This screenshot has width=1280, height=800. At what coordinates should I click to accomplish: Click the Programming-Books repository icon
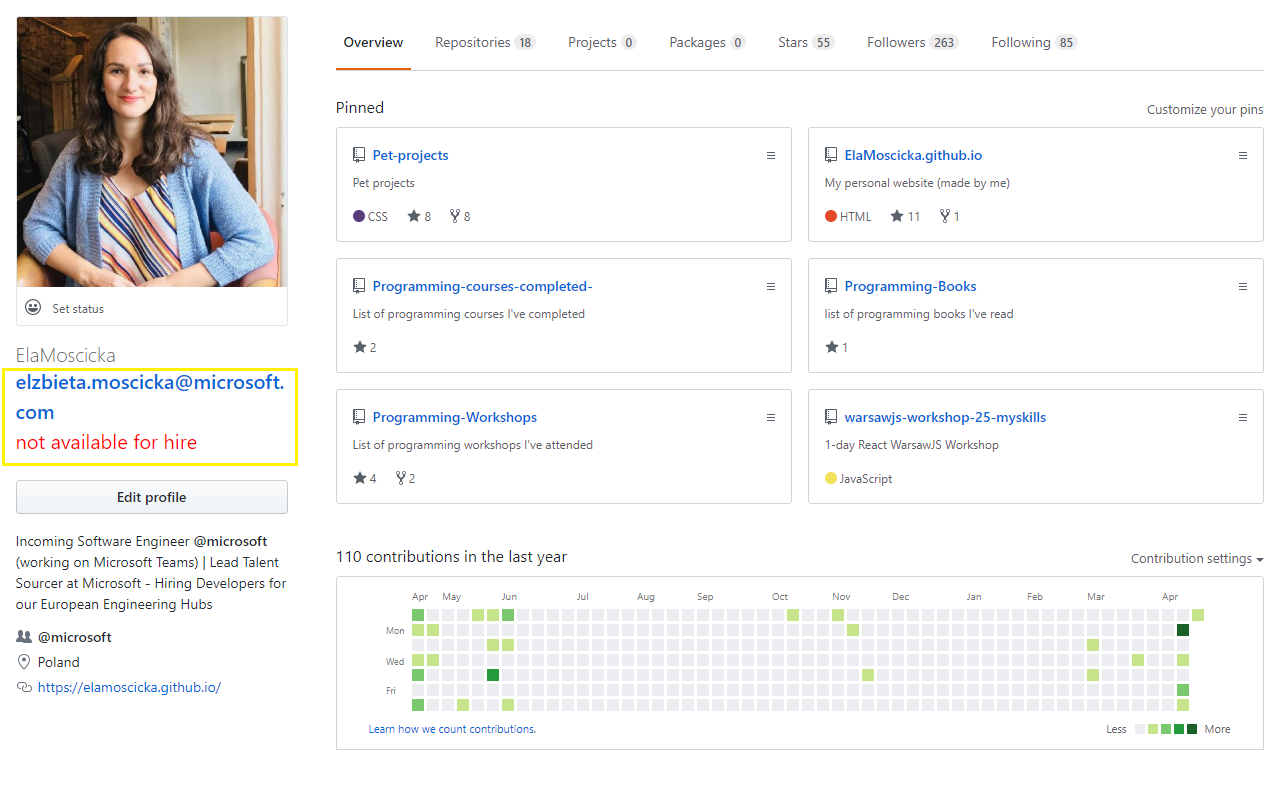click(x=831, y=286)
